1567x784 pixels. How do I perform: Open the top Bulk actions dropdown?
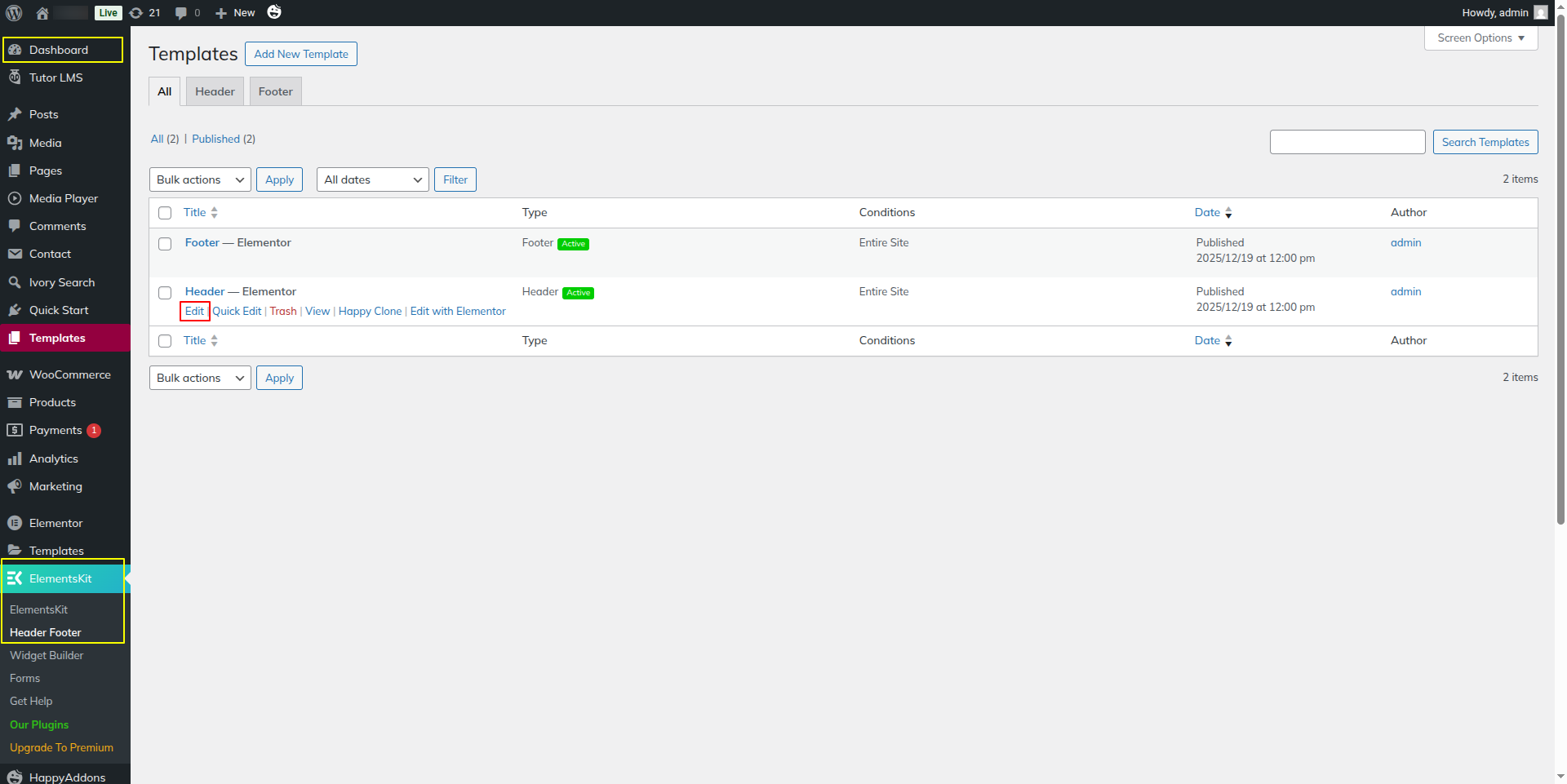tap(200, 179)
